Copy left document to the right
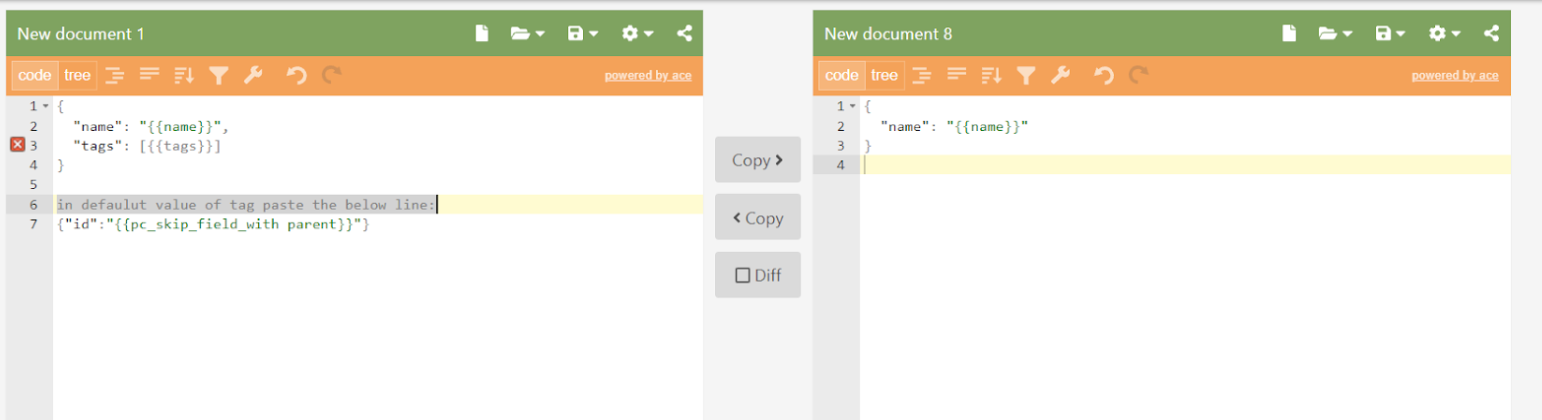 pos(758,160)
